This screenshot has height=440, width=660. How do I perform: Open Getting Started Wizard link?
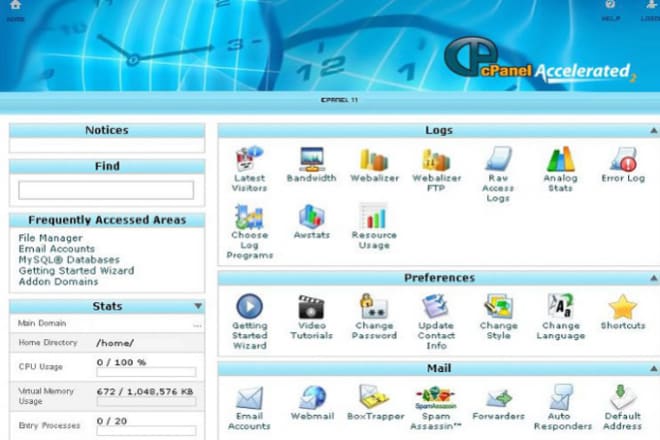tap(76, 271)
